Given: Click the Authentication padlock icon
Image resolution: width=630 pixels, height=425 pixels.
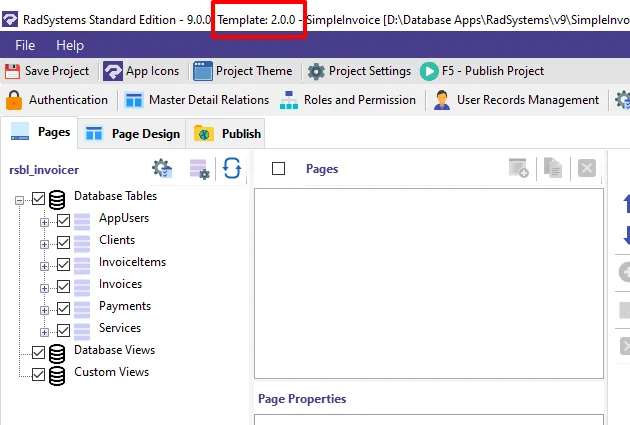Looking at the screenshot, I should [x=14, y=100].
